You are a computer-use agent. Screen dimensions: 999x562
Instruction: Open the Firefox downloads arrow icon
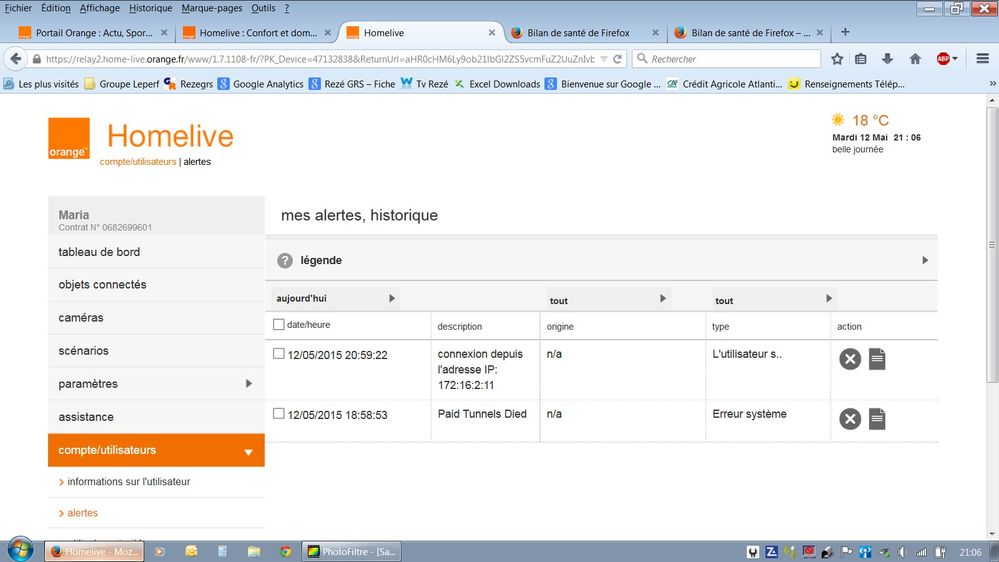pyautogui.click(x=887, y=59)
